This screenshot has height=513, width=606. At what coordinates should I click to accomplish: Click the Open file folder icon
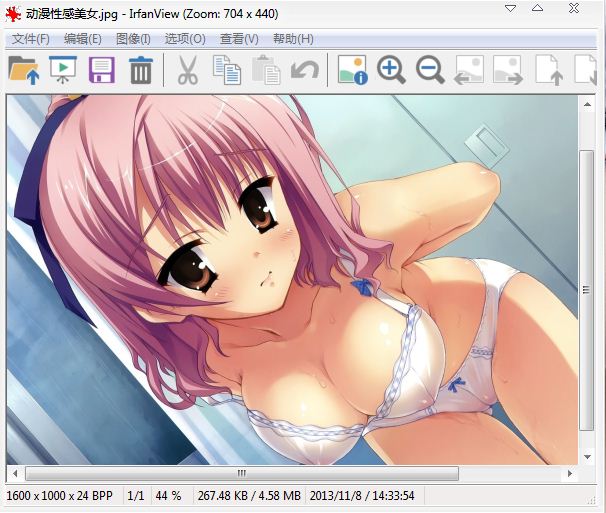pyautogui.click(x=23, y=70)
